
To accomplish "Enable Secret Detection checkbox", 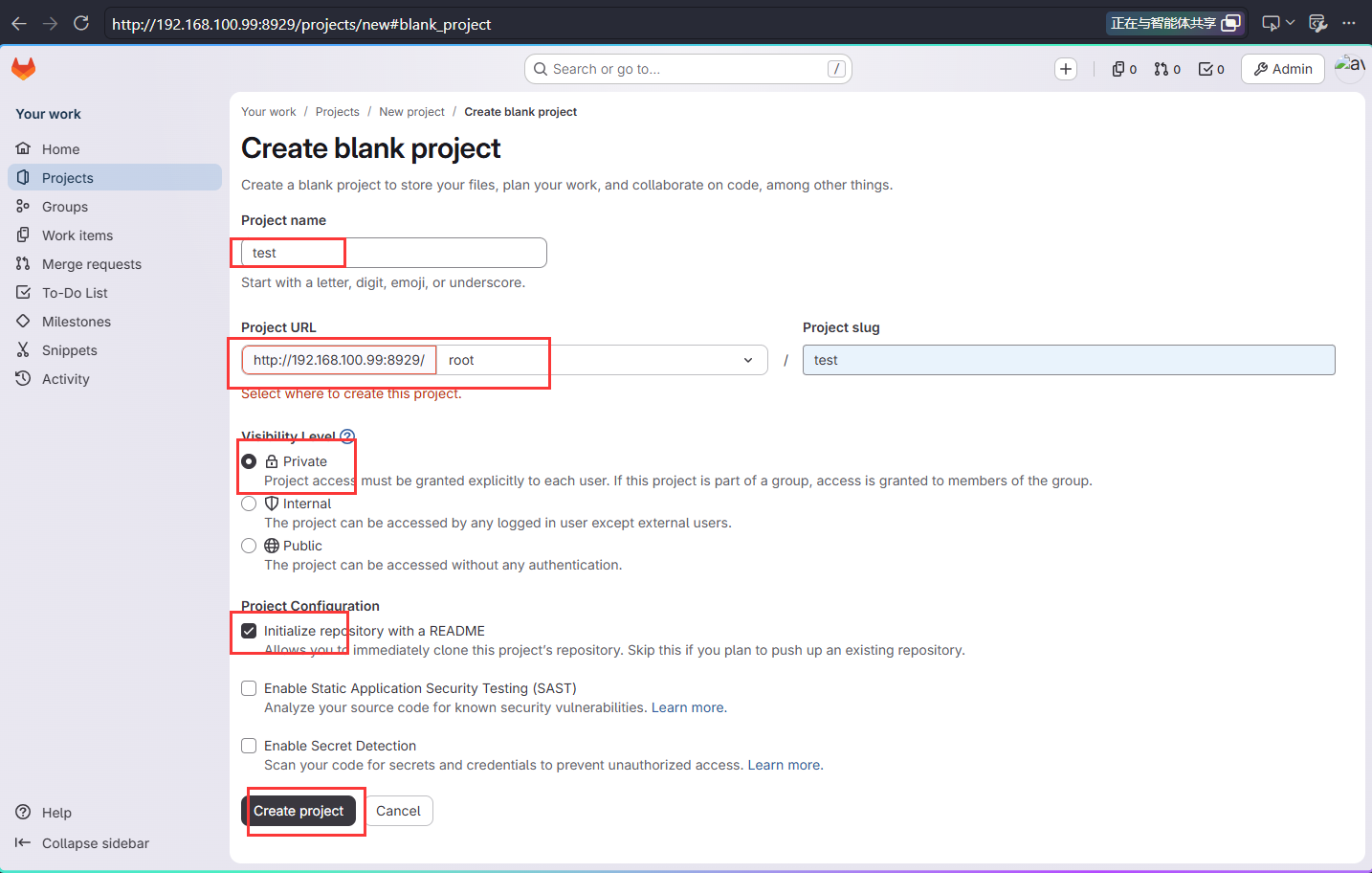I will point(249,746).
